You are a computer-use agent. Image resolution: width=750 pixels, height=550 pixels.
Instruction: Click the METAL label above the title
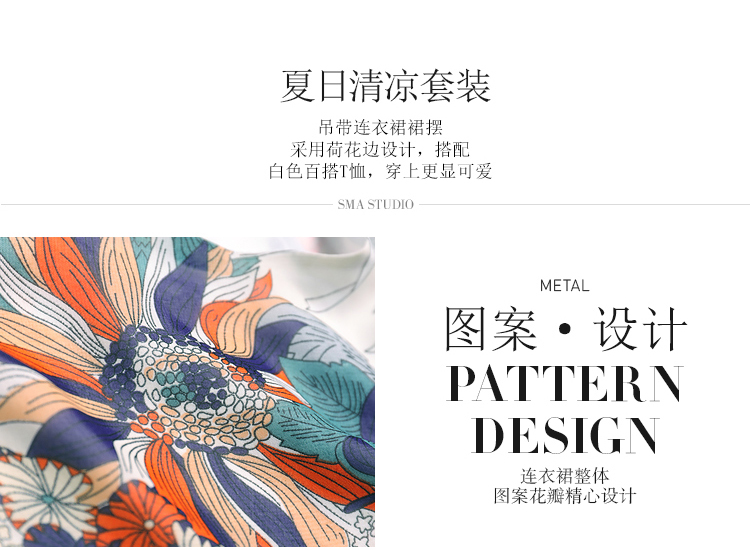coord(564,286)
